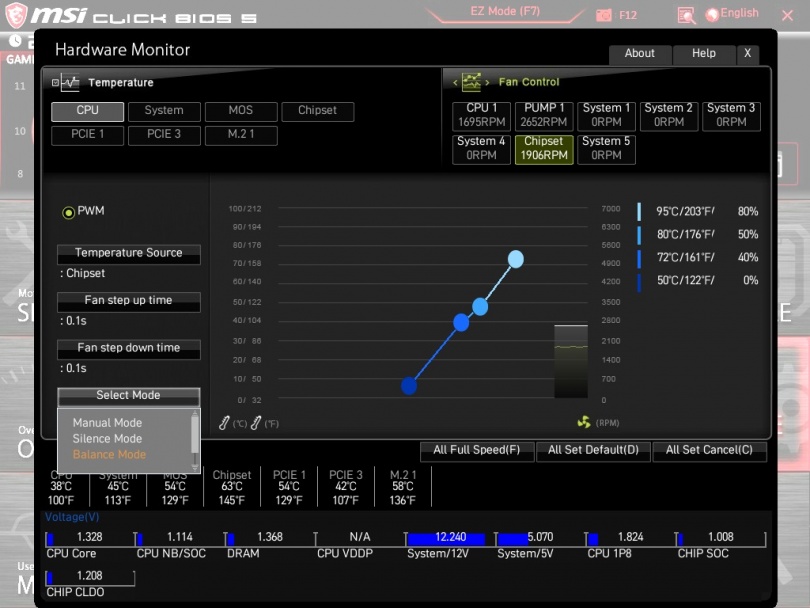
Task: Open the BIOS search icon
Action: (686, 15)
